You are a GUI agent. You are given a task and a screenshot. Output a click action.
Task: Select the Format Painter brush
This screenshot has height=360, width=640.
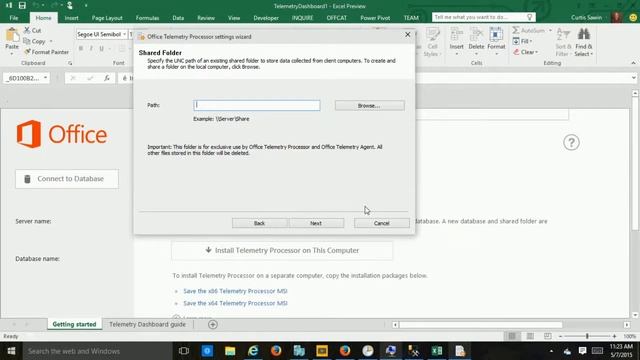(27, 52)
